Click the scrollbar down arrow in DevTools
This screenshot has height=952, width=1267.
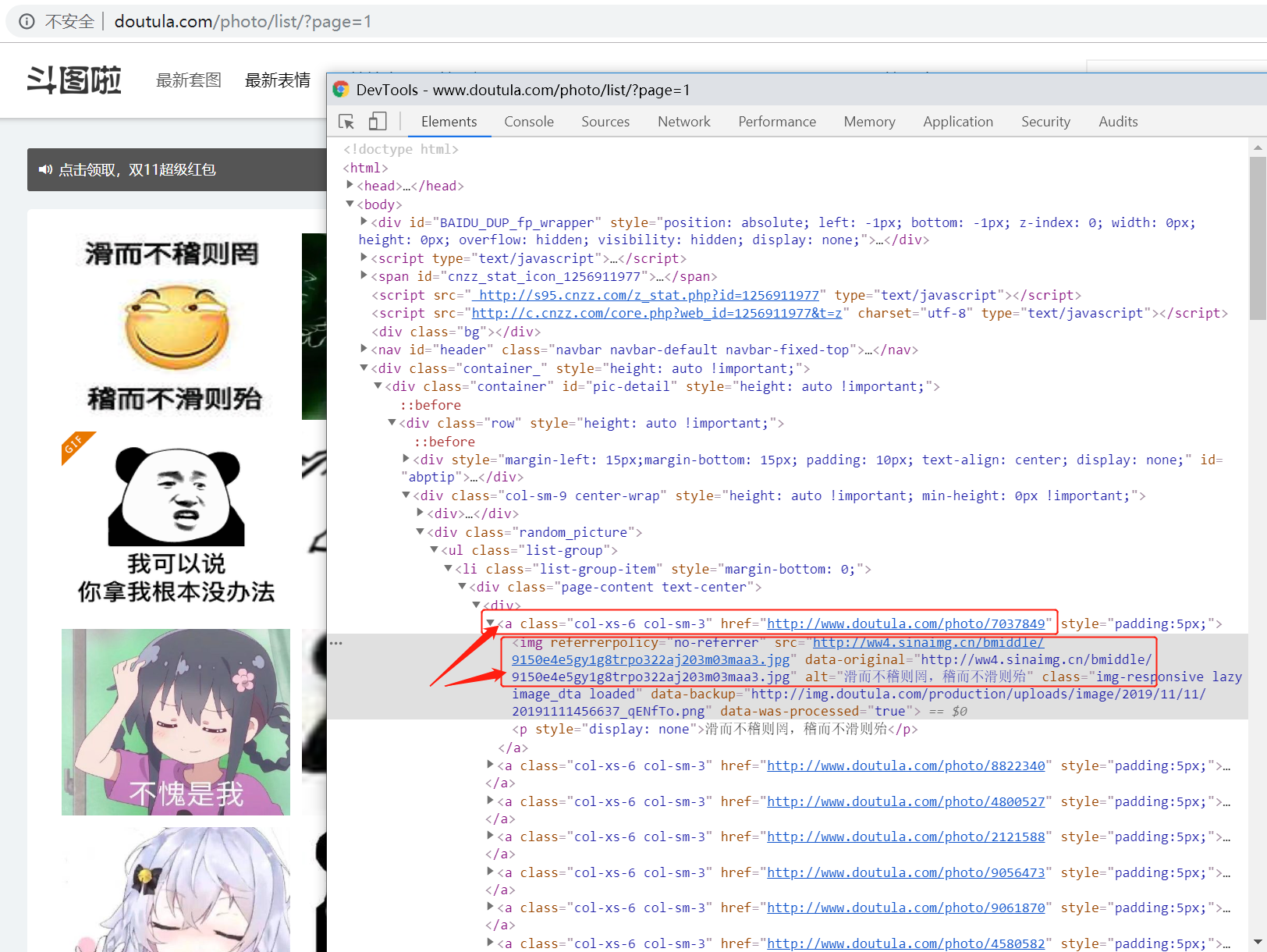coord(1258,943)
